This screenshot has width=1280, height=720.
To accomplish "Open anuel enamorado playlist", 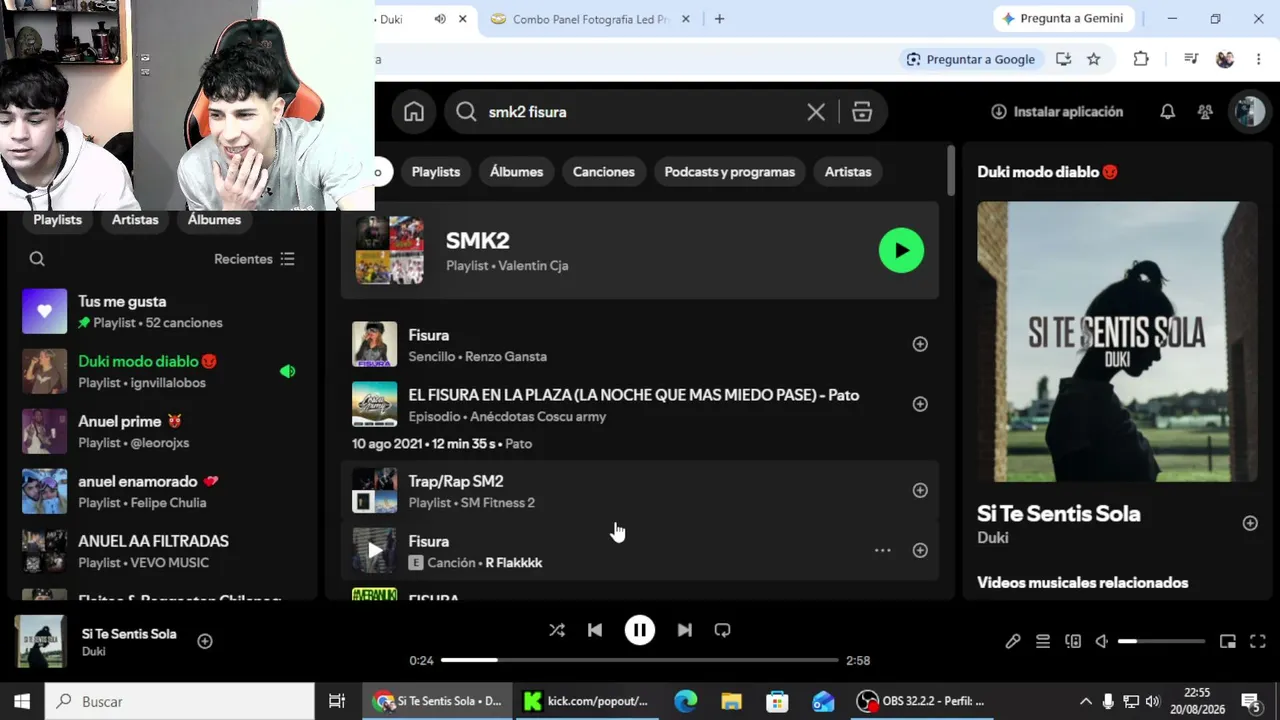I will (x=160, y=492).
